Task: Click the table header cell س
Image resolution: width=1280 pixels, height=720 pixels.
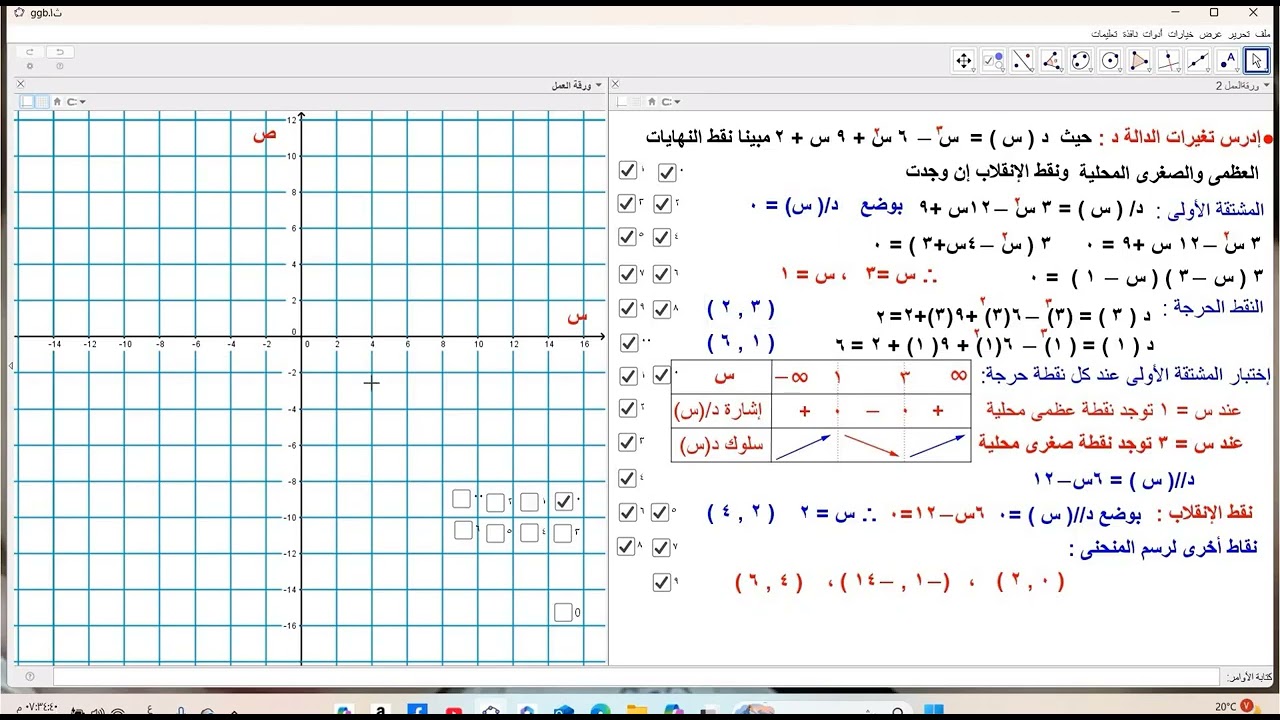Action: [x=723, y=376]
